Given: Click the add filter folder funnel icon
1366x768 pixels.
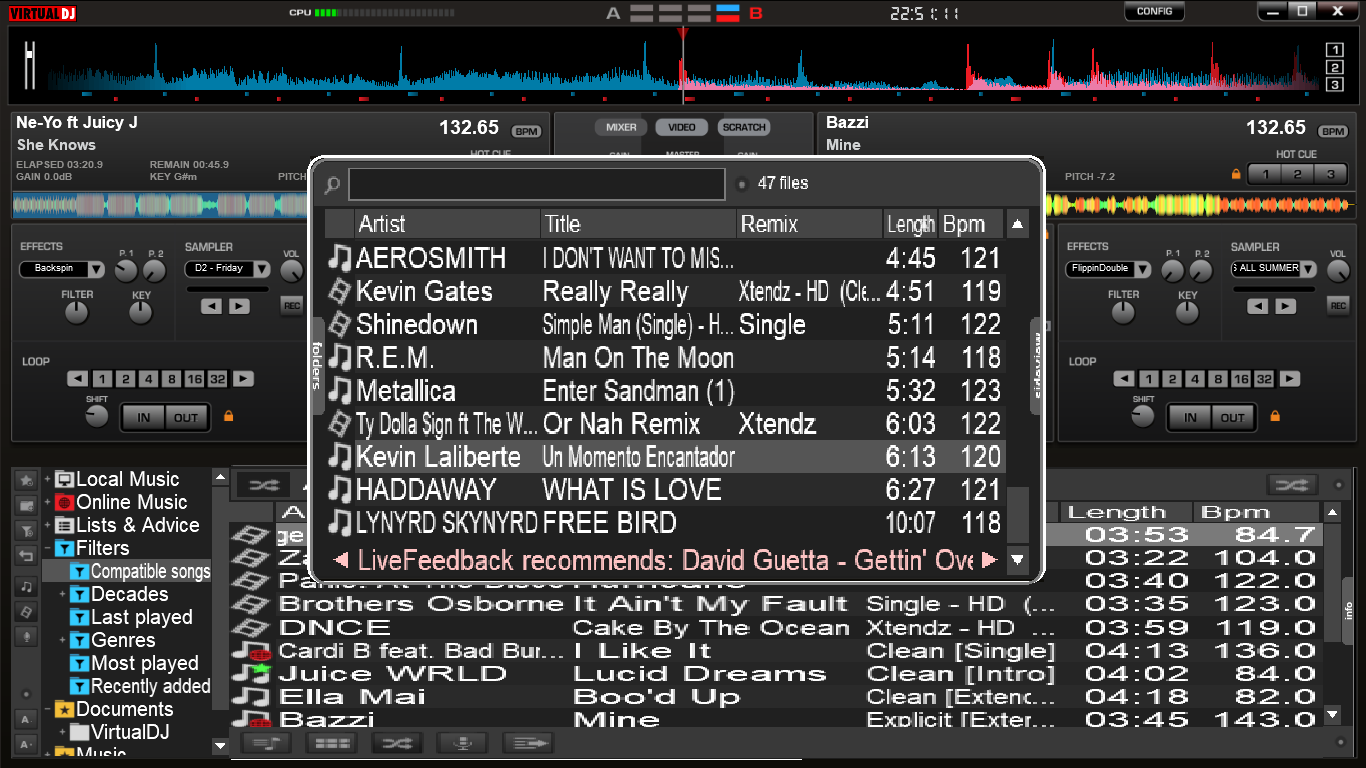Looking at the screenshot, I should [x=26, y=530].
